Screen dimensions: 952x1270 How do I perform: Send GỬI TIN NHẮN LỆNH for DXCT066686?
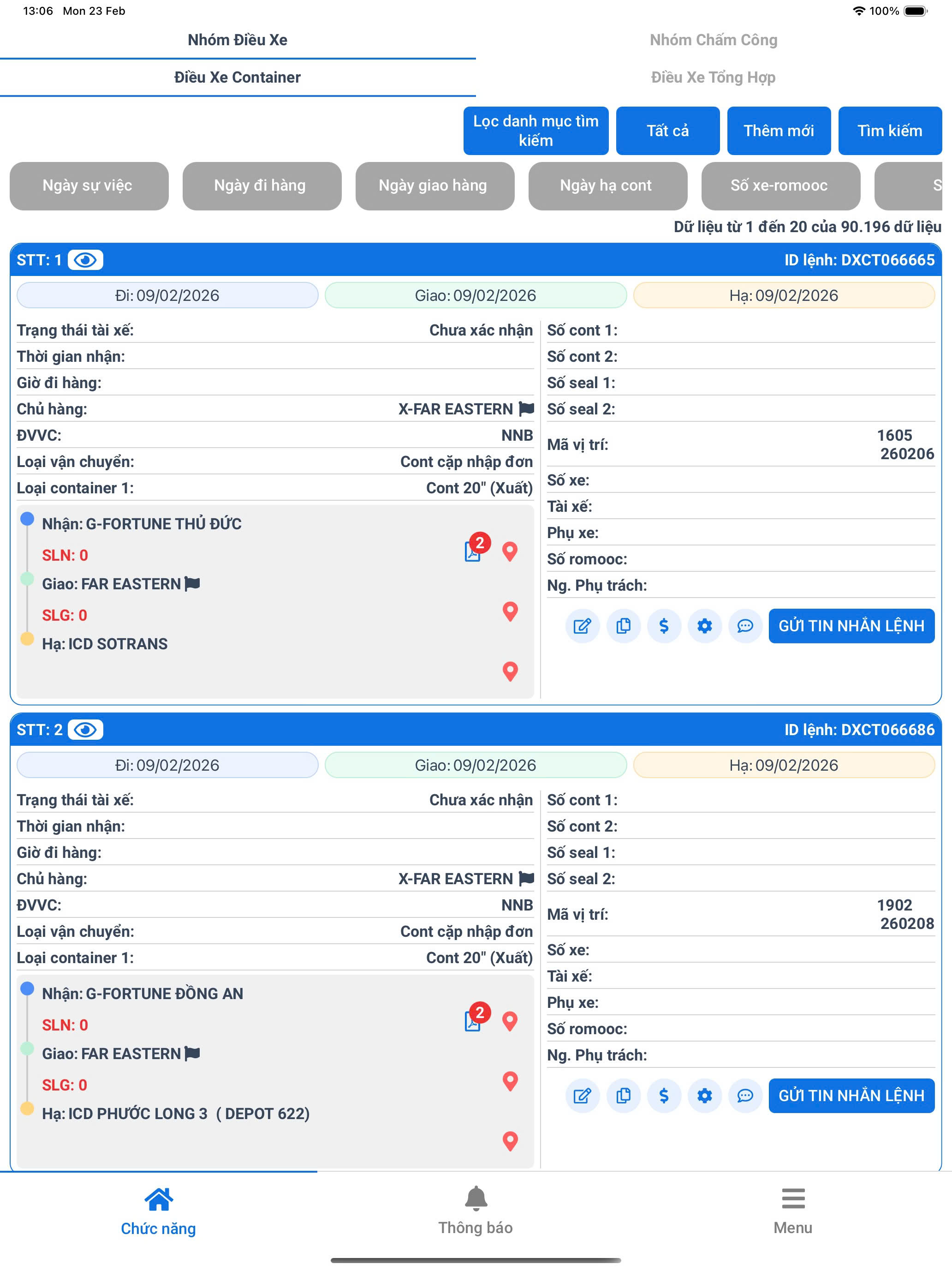tap(851, 1096)
